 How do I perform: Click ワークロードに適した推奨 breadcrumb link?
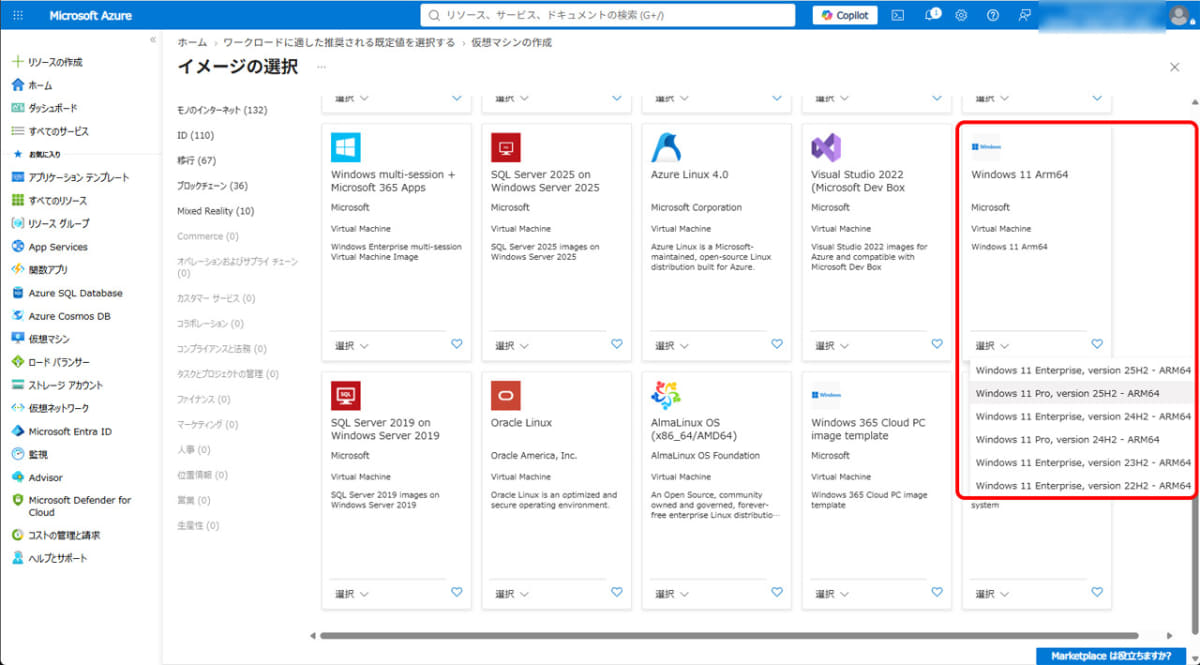[x=339, y=42]
